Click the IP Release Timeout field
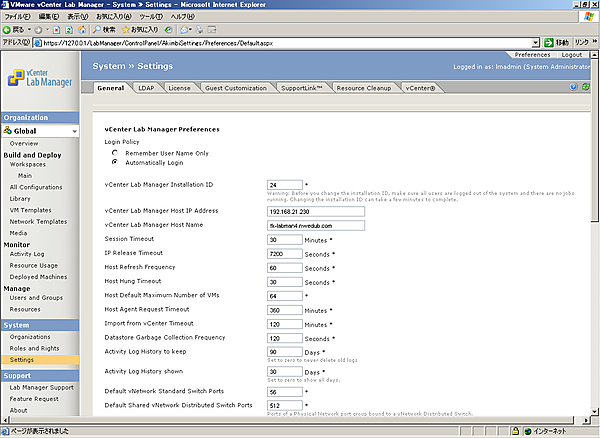Screen dimensions: 600x438 click(285, 254)
